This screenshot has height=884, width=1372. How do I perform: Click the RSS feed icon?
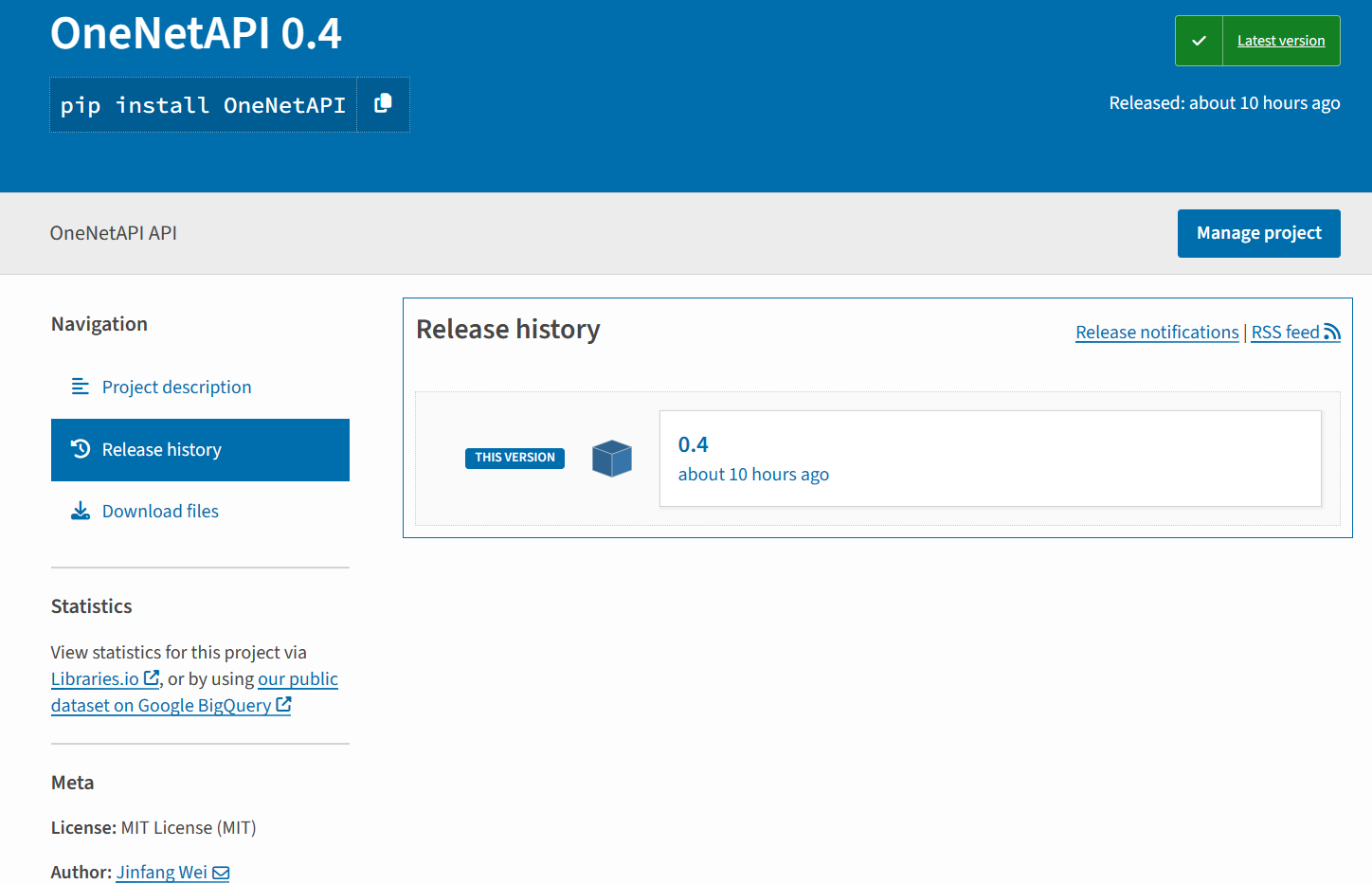tap(1332, 332)
